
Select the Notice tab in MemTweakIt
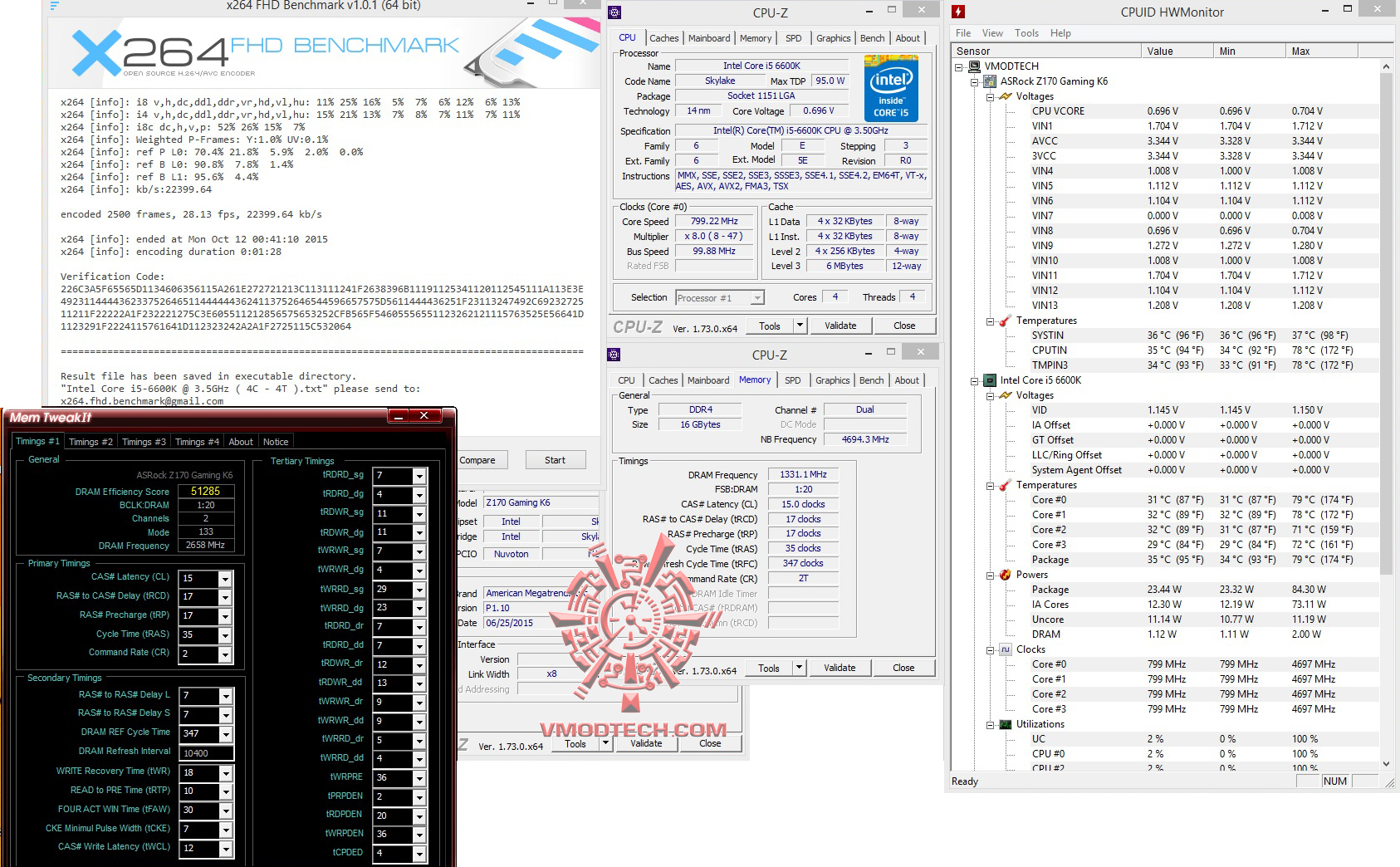(276, 442)
